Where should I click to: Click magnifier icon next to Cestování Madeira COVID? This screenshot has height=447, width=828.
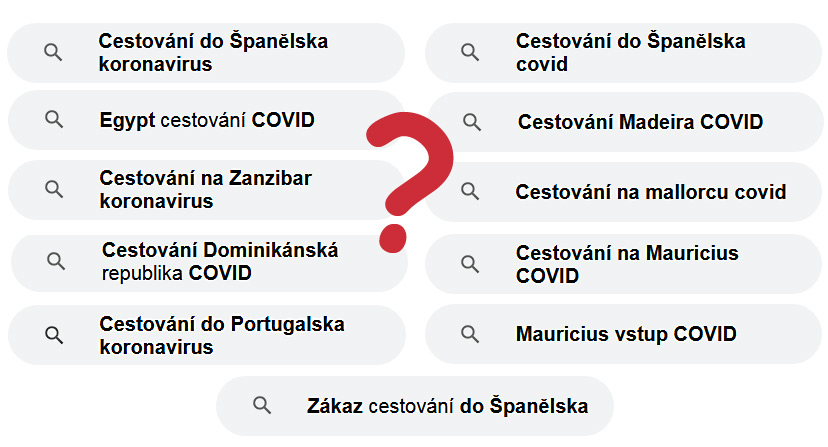click(x=472, y=121)
